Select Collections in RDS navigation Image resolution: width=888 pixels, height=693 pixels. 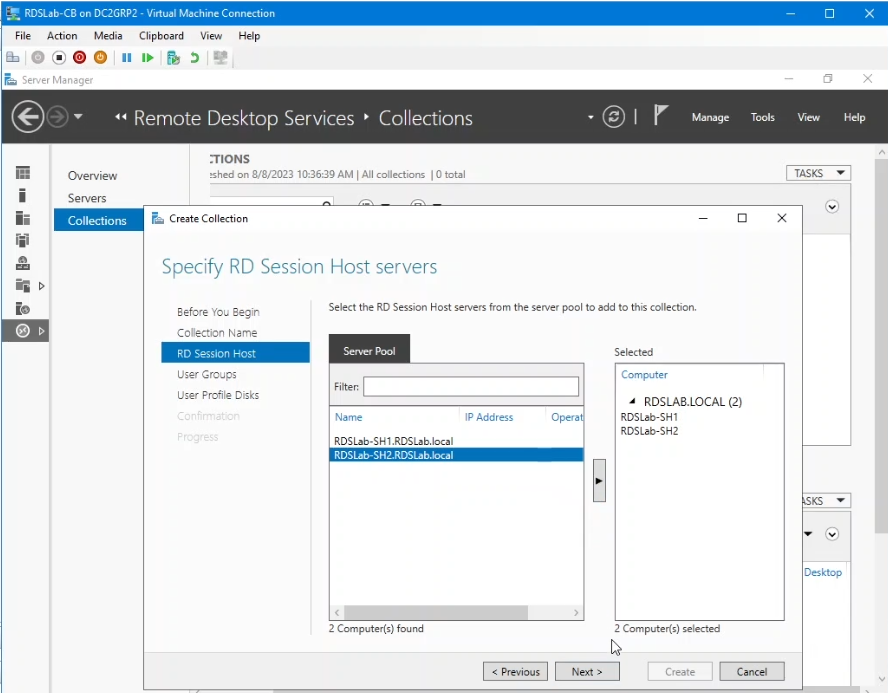pos(99,220)
